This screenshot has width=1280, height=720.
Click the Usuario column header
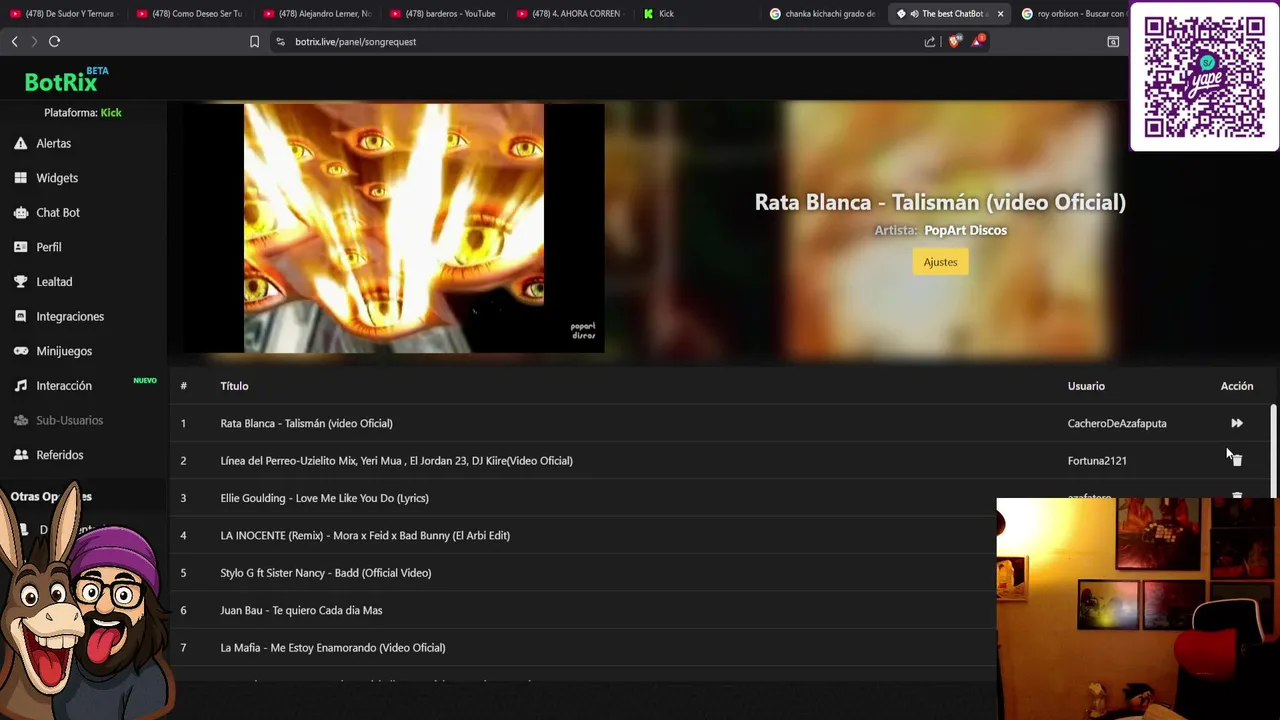(x=1086, y=386)
